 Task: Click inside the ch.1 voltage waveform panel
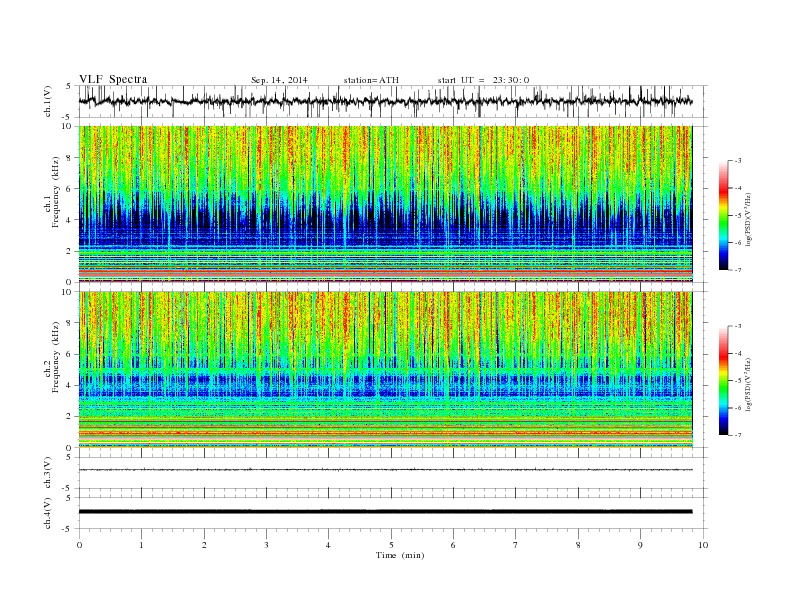coord(392,101)
